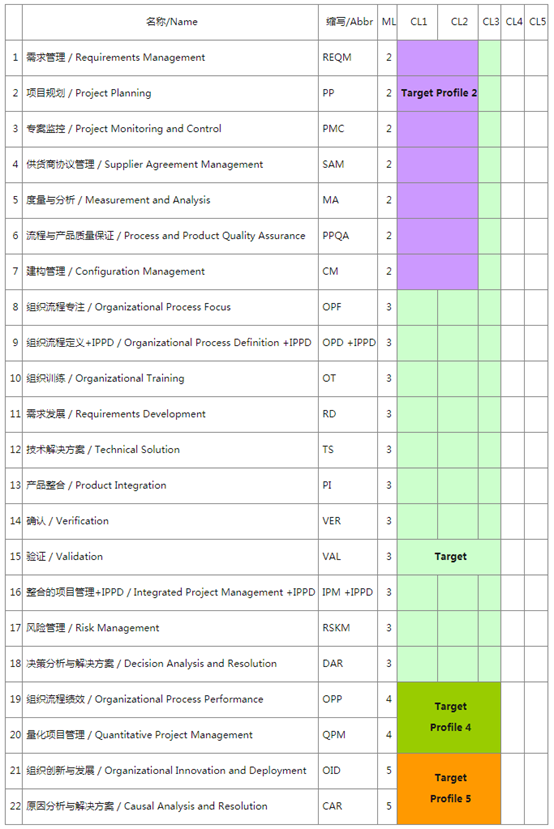Click the Organizational Process Focus cell

pos(170,307)
